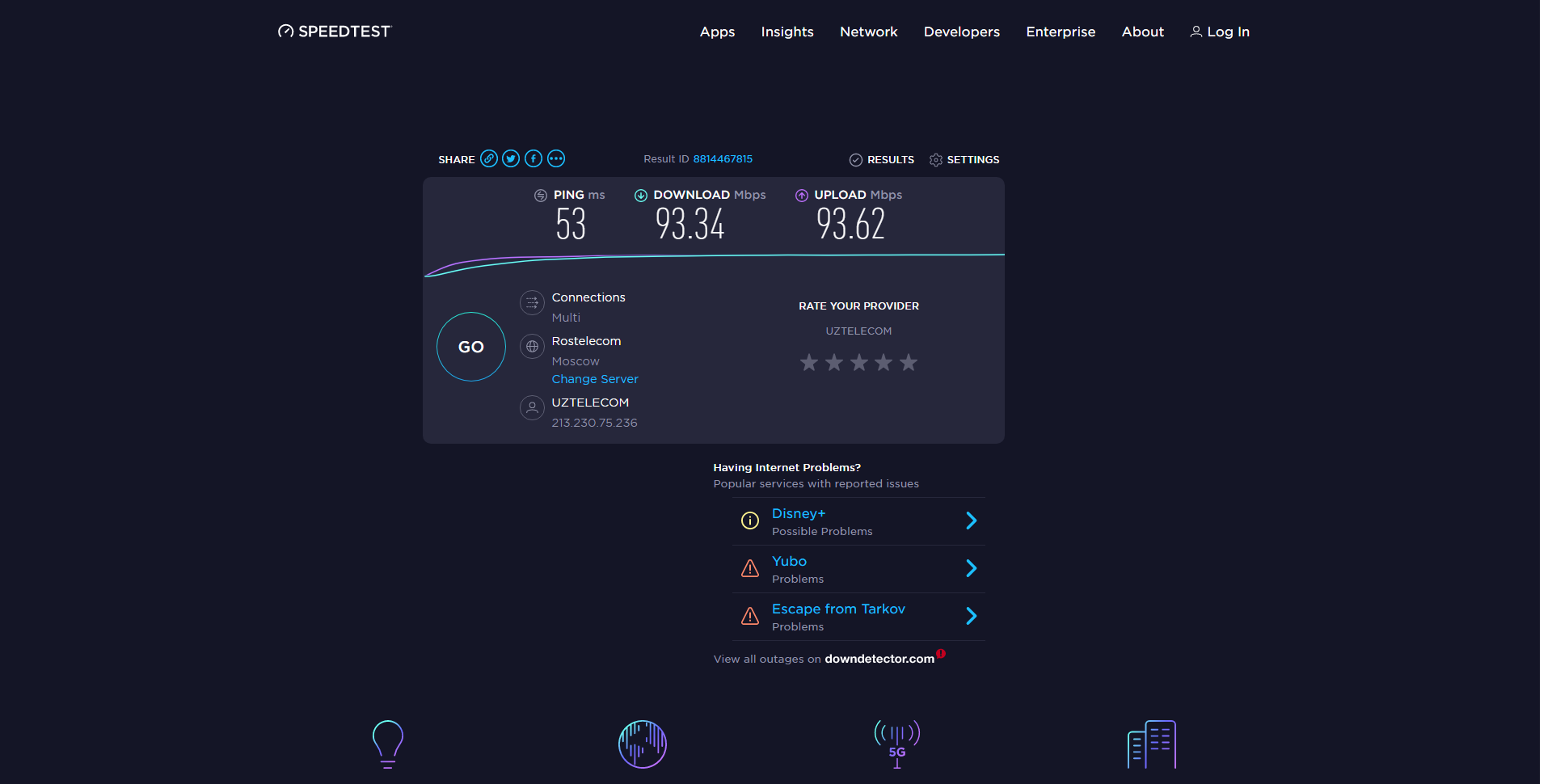Open more share options icon
The width and height of the screenshot is (1552, 784).
556,158
